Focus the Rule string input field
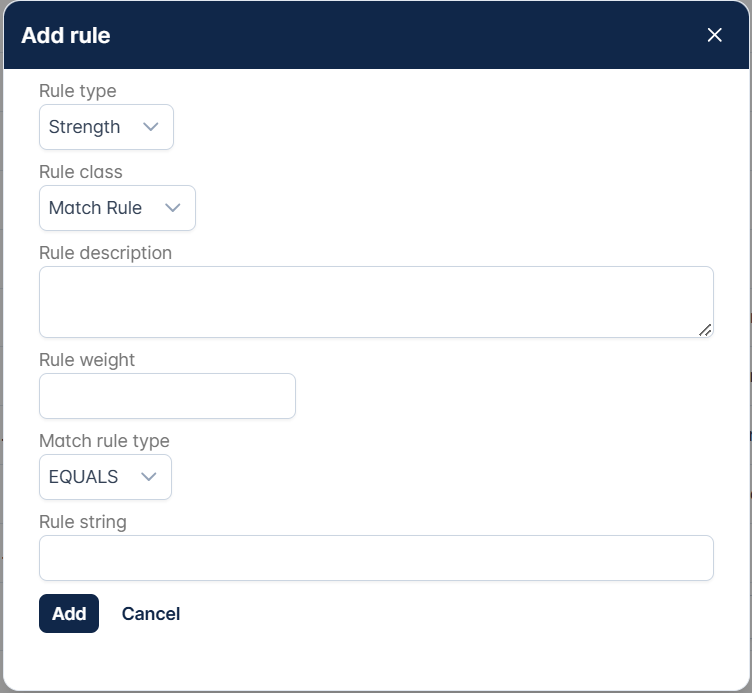Viewport: 752px width, 693px height. pos(375,558)
